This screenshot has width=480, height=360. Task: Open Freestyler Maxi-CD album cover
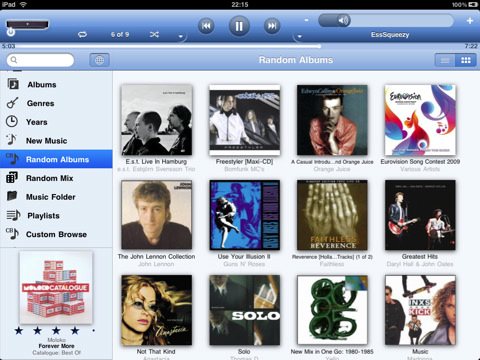pyautogui.click(x=244, y=120)
